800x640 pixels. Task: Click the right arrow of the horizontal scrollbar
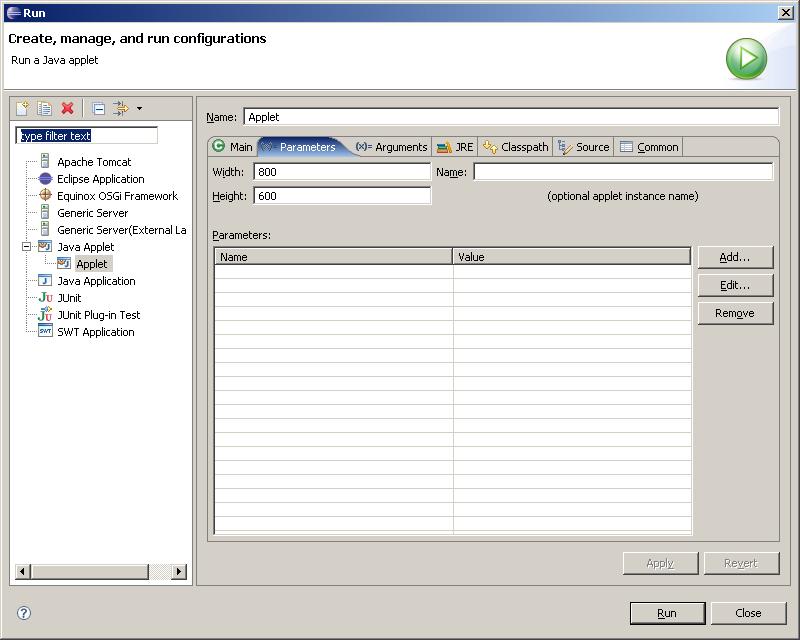[179, 572]
